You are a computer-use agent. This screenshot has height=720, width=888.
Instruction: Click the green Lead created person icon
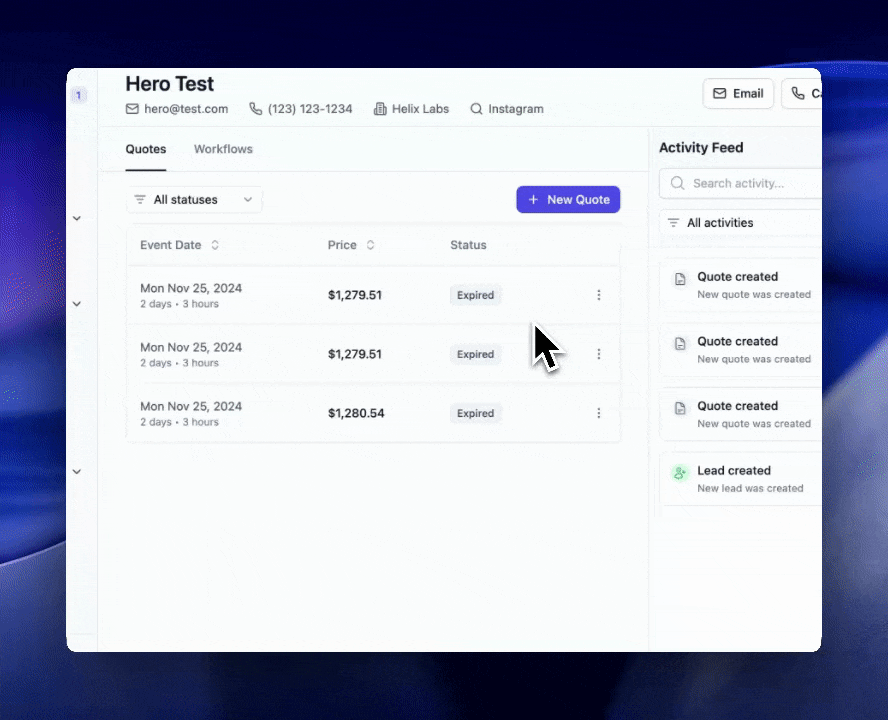680,473
